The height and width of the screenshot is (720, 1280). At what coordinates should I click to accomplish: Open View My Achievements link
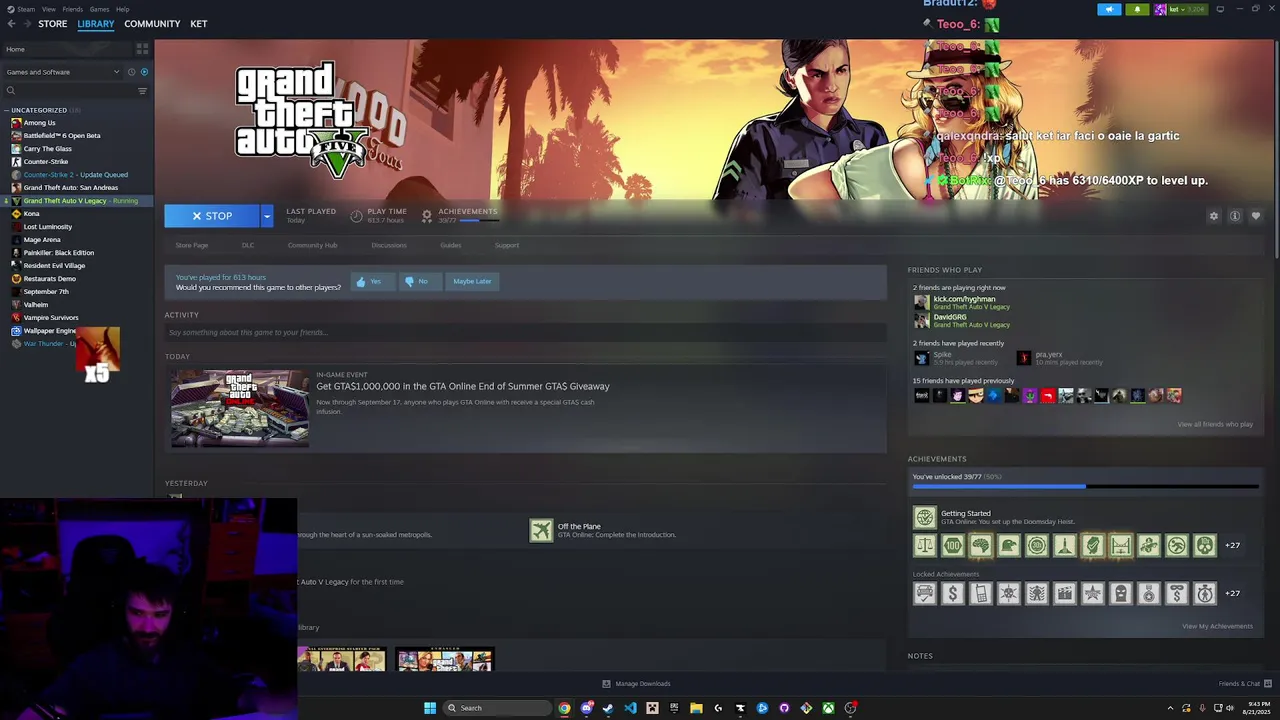click(1217, 626)
